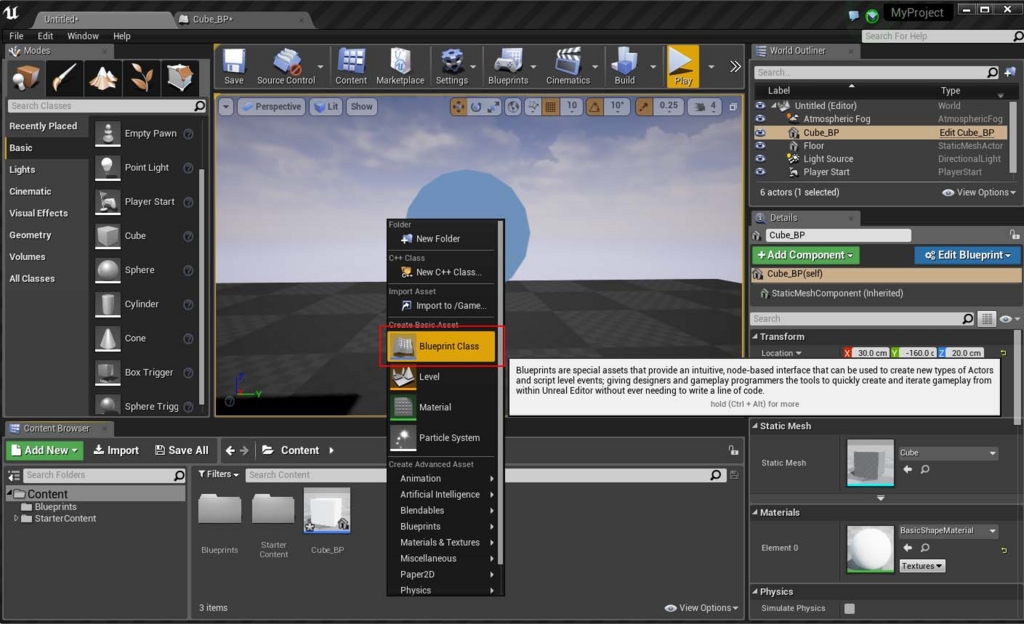Image resolution: width=1024 pixels, height=624 pixels.
Task: Toggle rotation snapping angle icon
Action: pyautogui.click(x=594, y=106)
